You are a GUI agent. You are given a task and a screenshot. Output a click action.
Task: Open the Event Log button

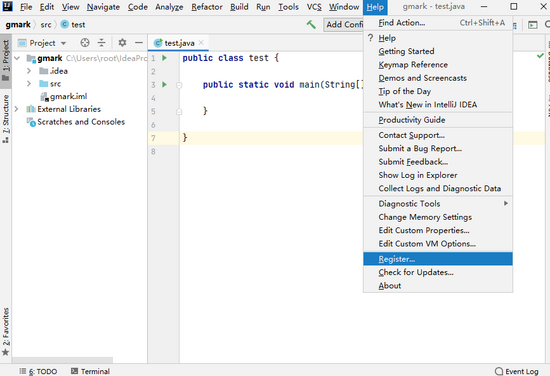(x=516, y=371)
